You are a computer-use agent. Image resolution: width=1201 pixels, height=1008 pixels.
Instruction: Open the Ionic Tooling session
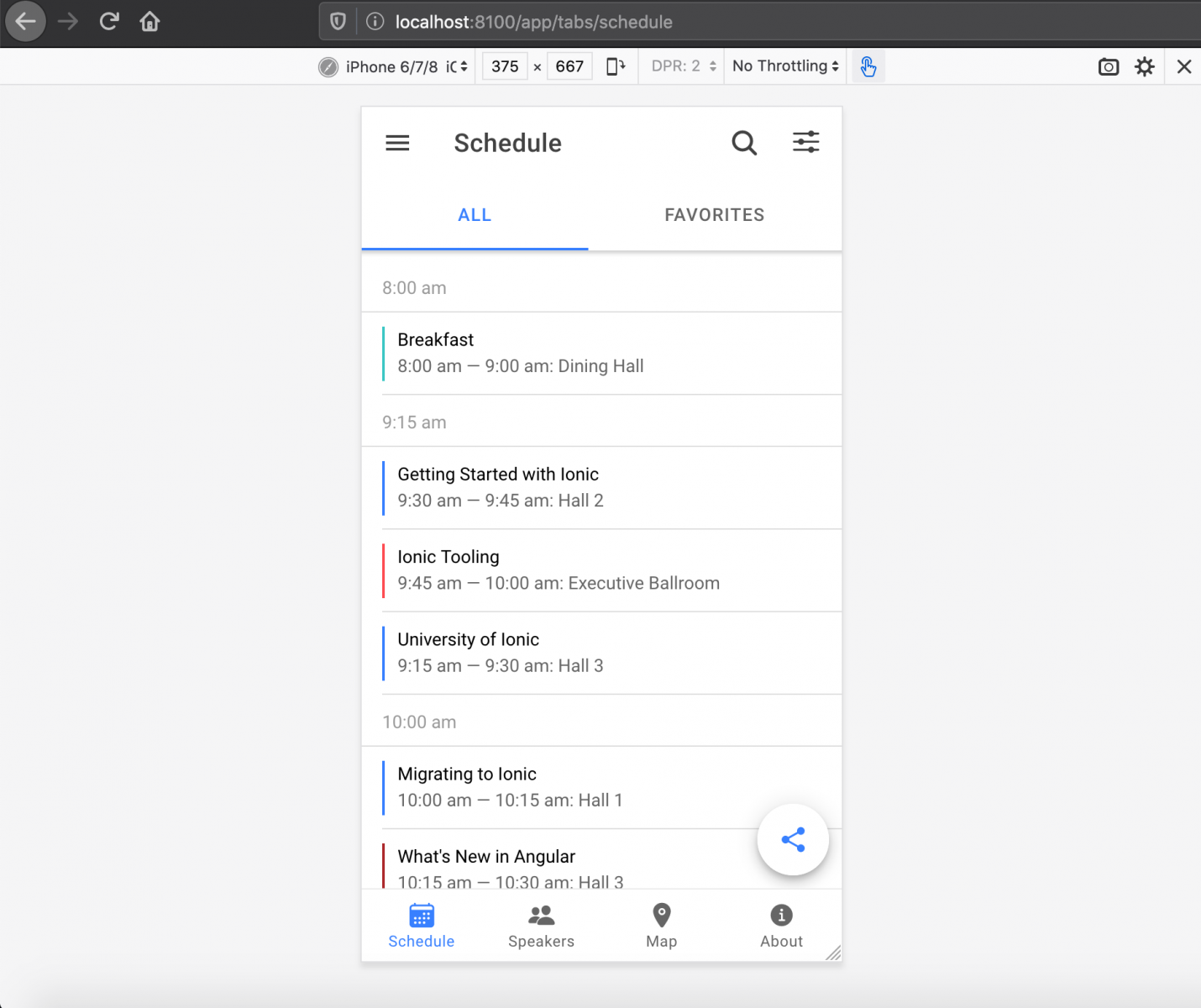(x=601, y=570)
